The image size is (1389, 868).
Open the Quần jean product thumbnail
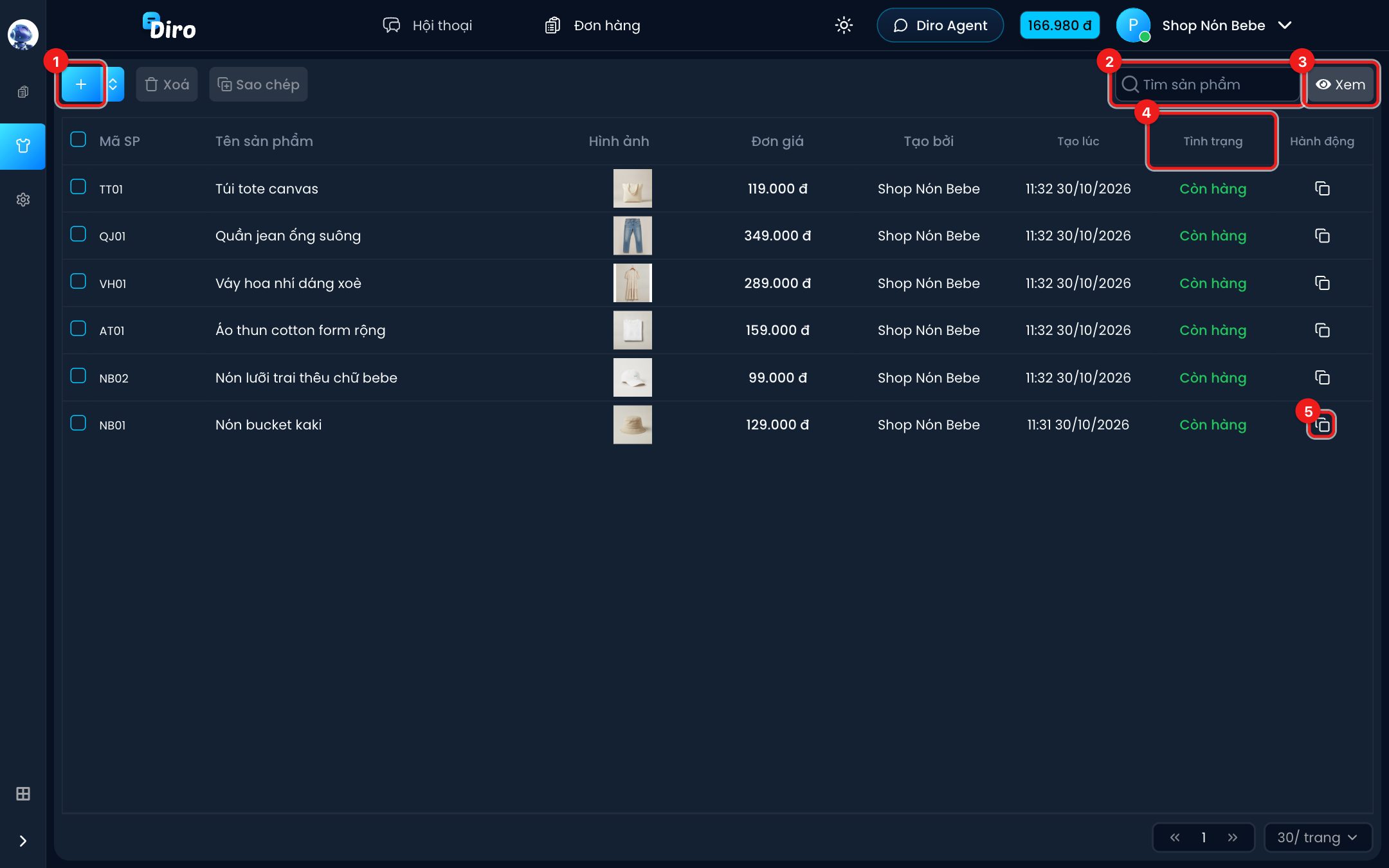[x=632, y=236]
